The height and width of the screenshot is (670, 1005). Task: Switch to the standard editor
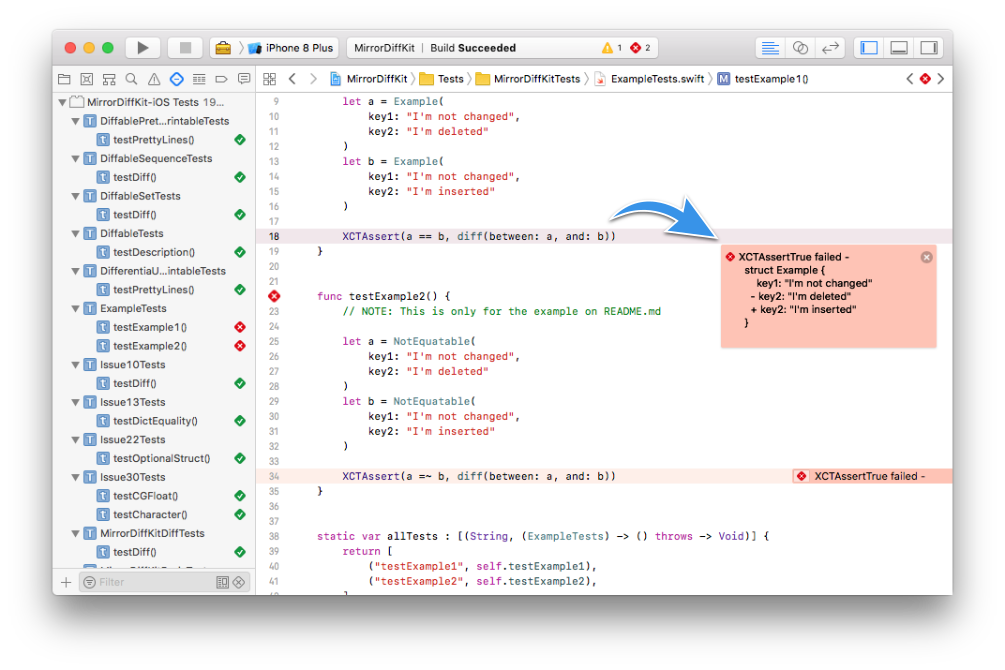(x=770, y=47)
